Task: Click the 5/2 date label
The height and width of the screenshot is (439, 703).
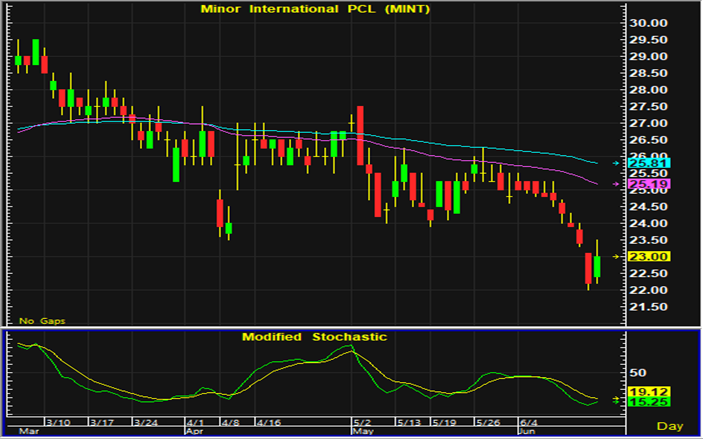Action: (362, 422)
